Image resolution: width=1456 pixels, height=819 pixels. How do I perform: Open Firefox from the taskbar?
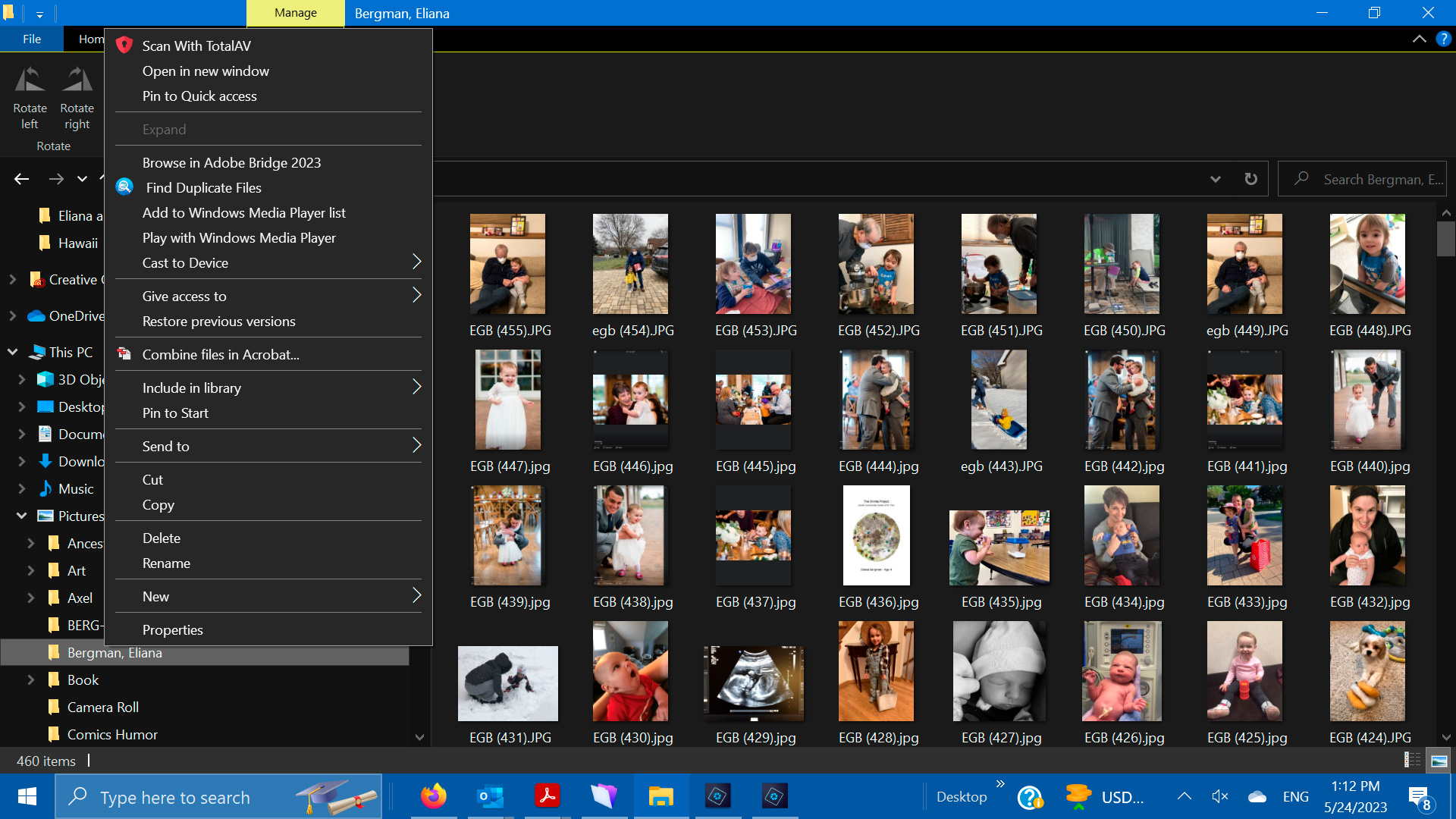click(x=434, y=796)
